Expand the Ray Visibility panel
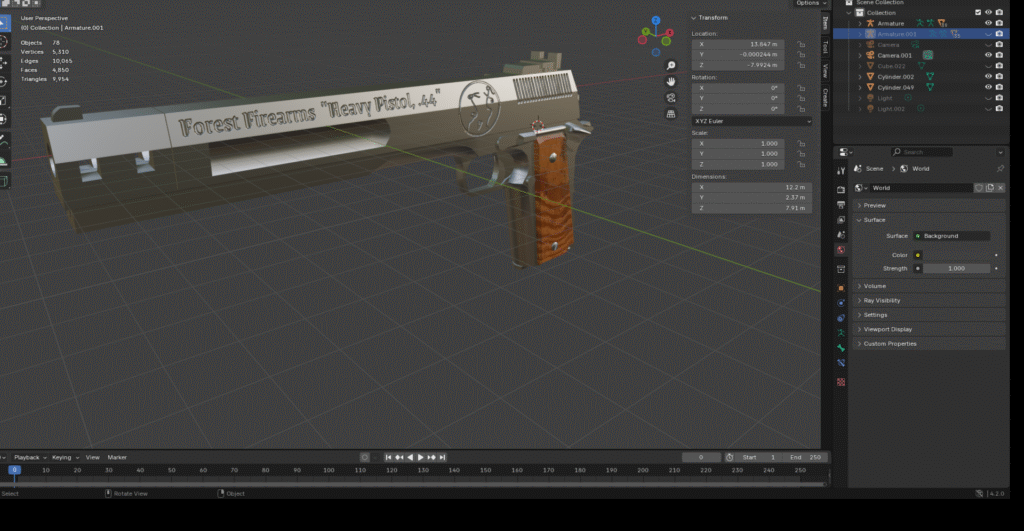The image size is (1024, 531). [x=881, y=300]
